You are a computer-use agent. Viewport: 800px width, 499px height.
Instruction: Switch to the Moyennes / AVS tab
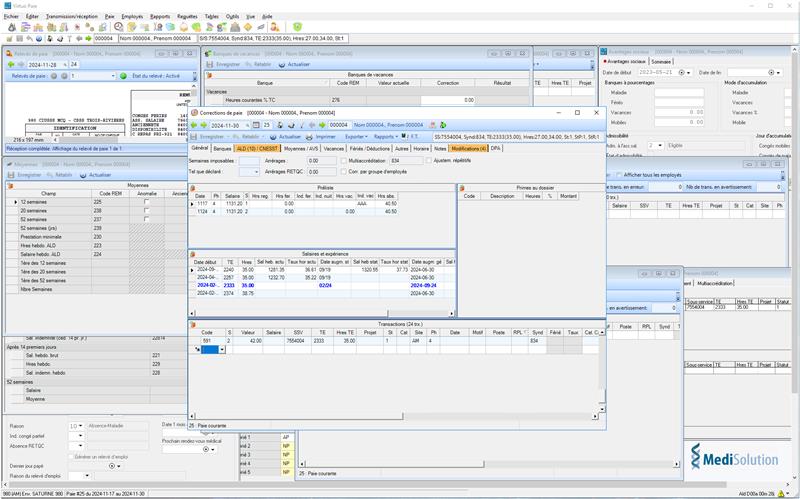(x=301, y=148)
